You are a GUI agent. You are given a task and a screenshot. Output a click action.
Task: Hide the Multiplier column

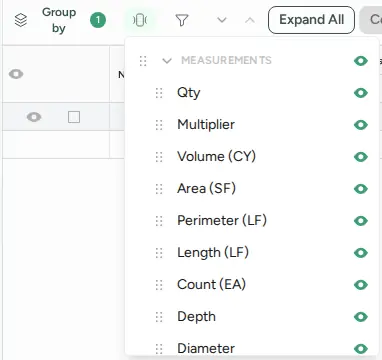coord(361,125)
